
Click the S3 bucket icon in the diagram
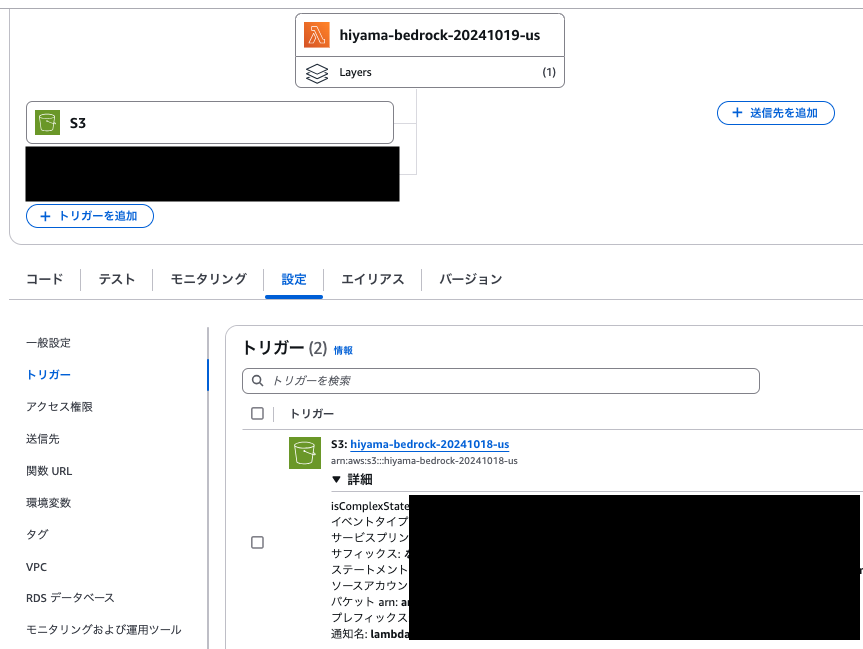click(48, 122)
